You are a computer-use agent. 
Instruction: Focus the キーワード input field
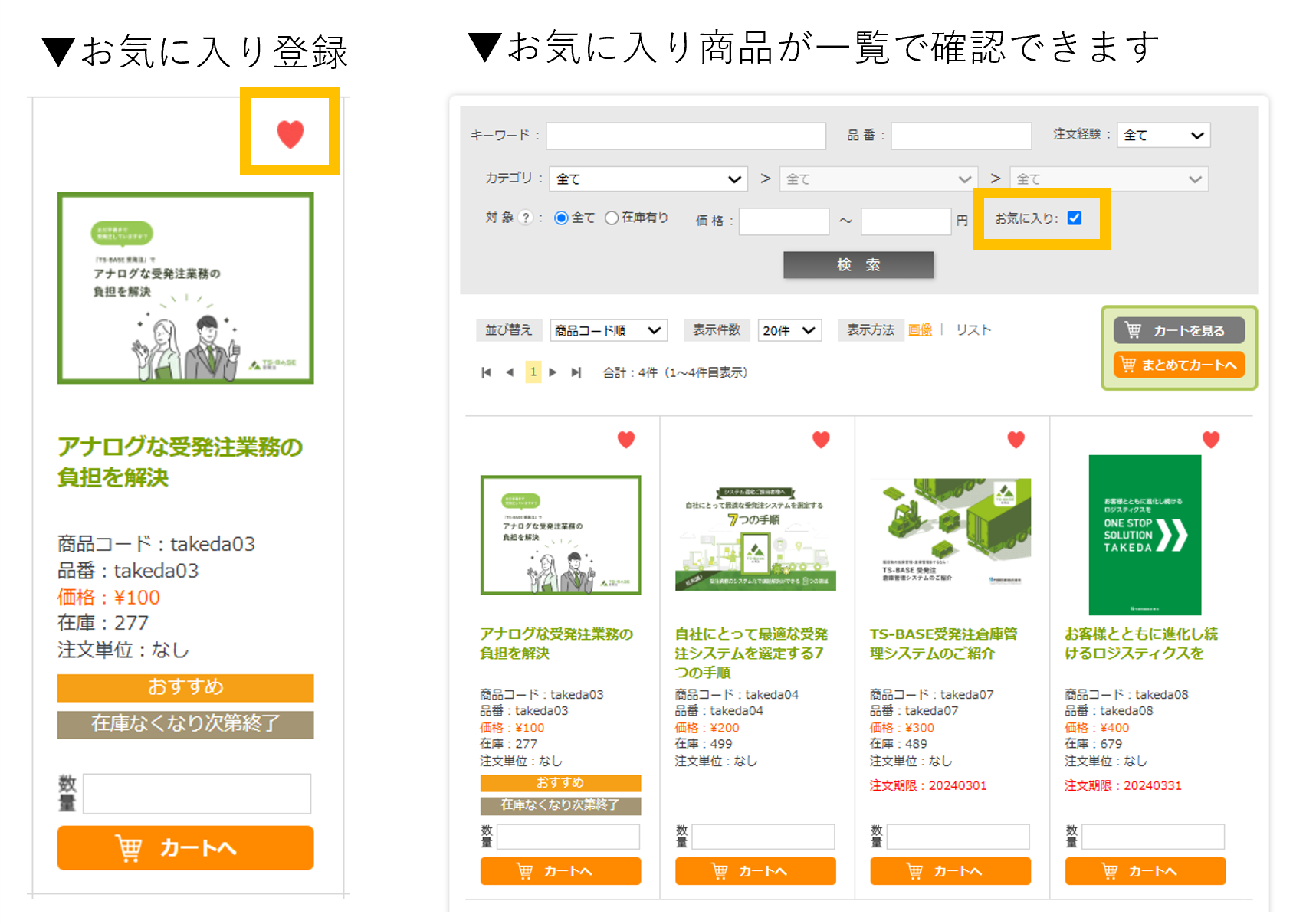click(x=686, y=136)
